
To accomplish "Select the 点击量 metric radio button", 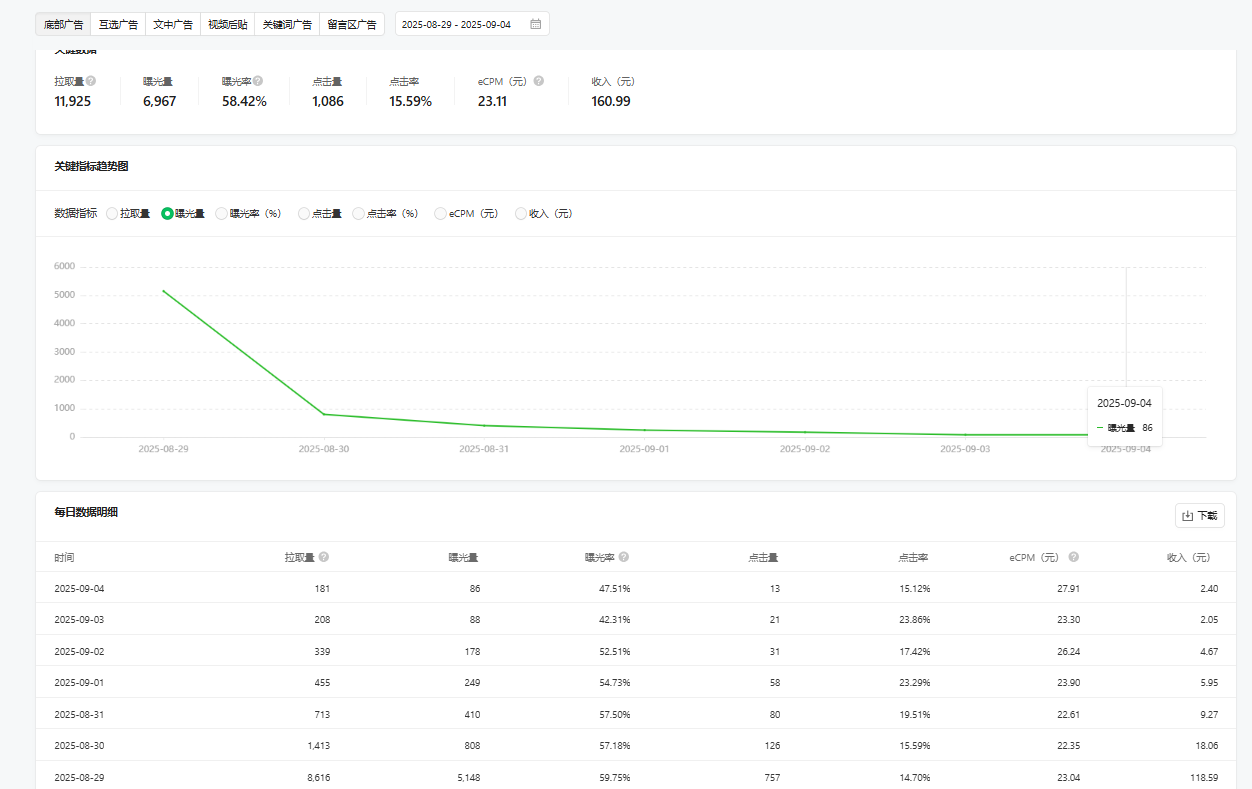I will click(x=304, y=213).
